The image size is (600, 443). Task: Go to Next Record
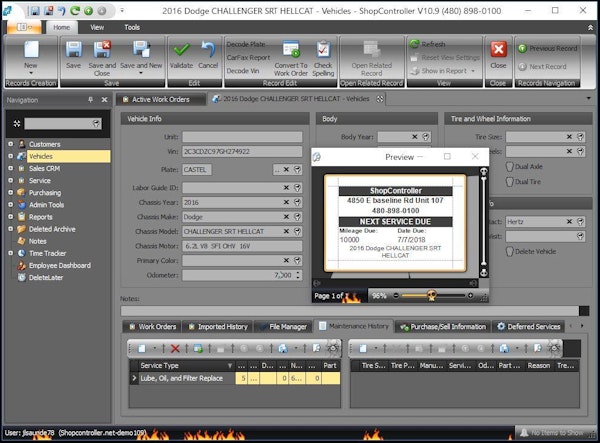tap(542, 67)
